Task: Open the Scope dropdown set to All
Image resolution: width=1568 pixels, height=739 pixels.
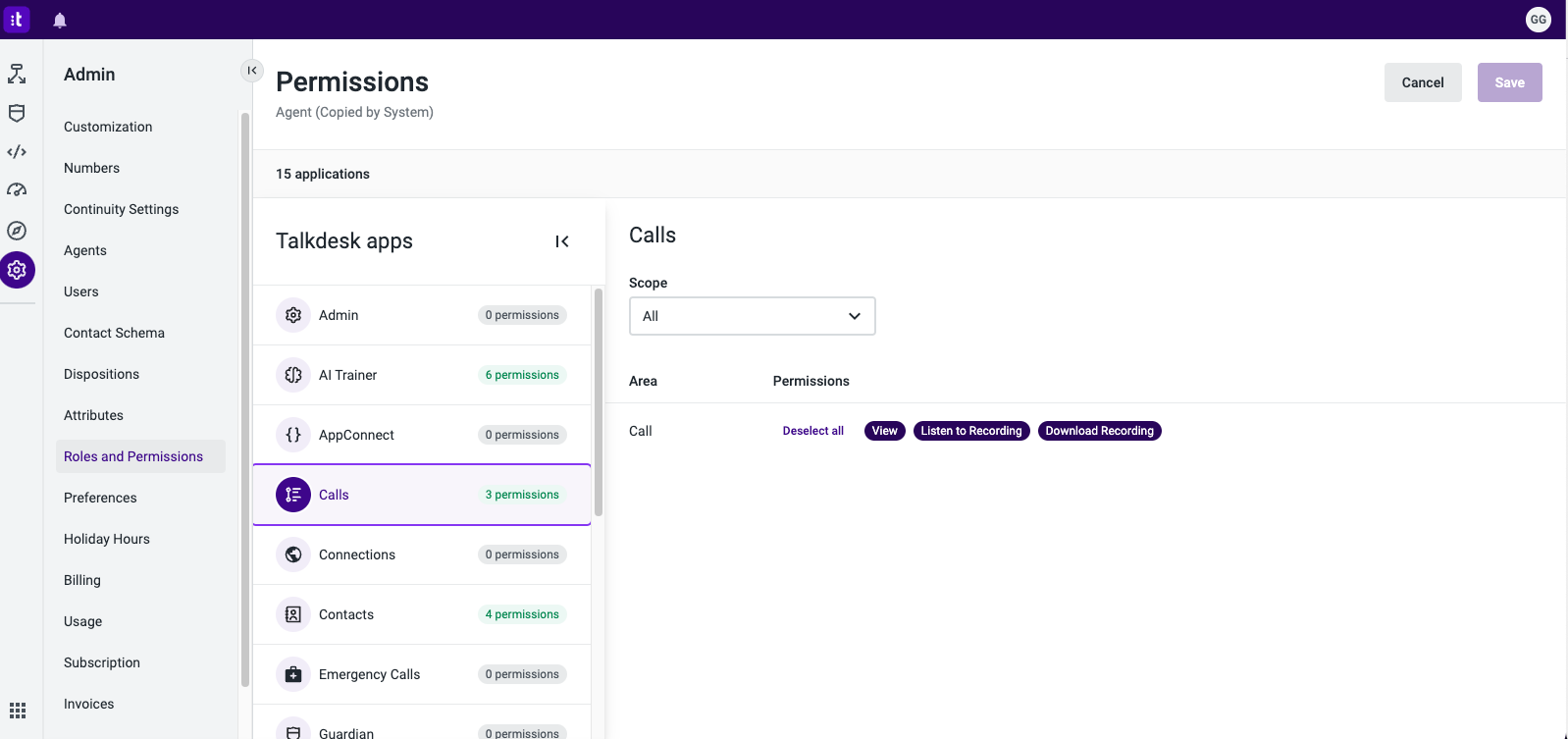Action: [x=752, y=316]
